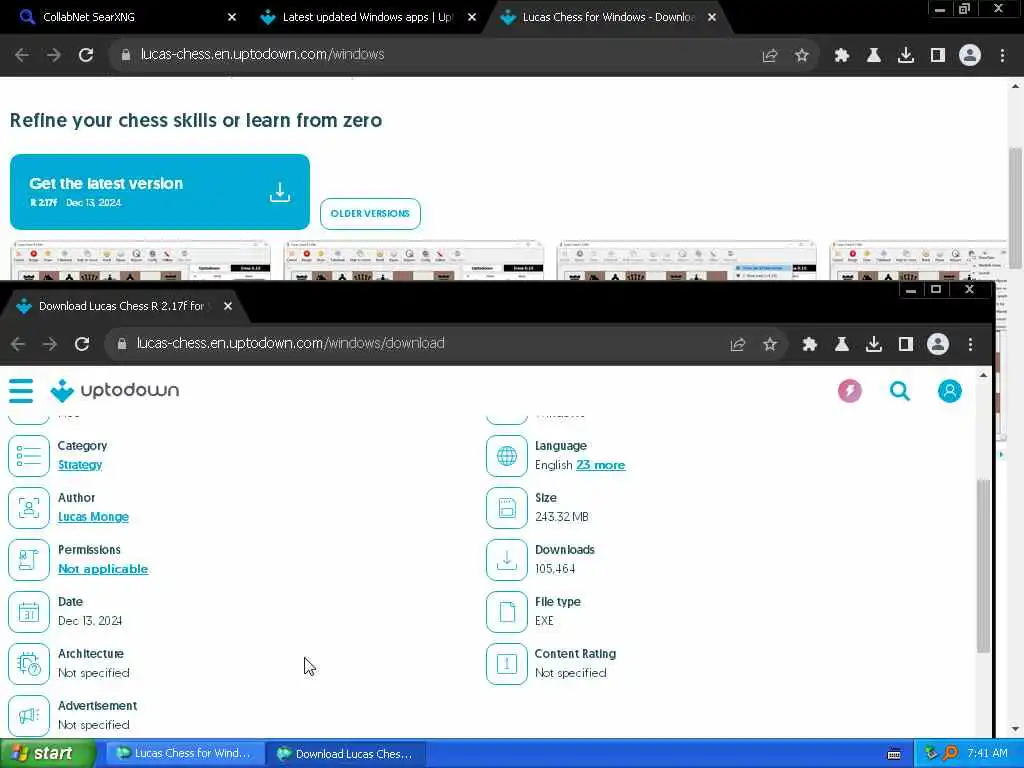Click the Author portrait icon
Image resolution: width=1024 pixels, height=768 pixels.
coord(29,508)
